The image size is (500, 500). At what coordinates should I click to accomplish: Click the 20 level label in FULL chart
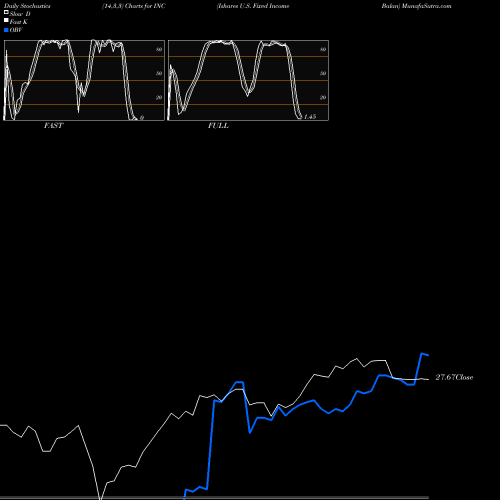pyautogui.click(x=323, y=97)
